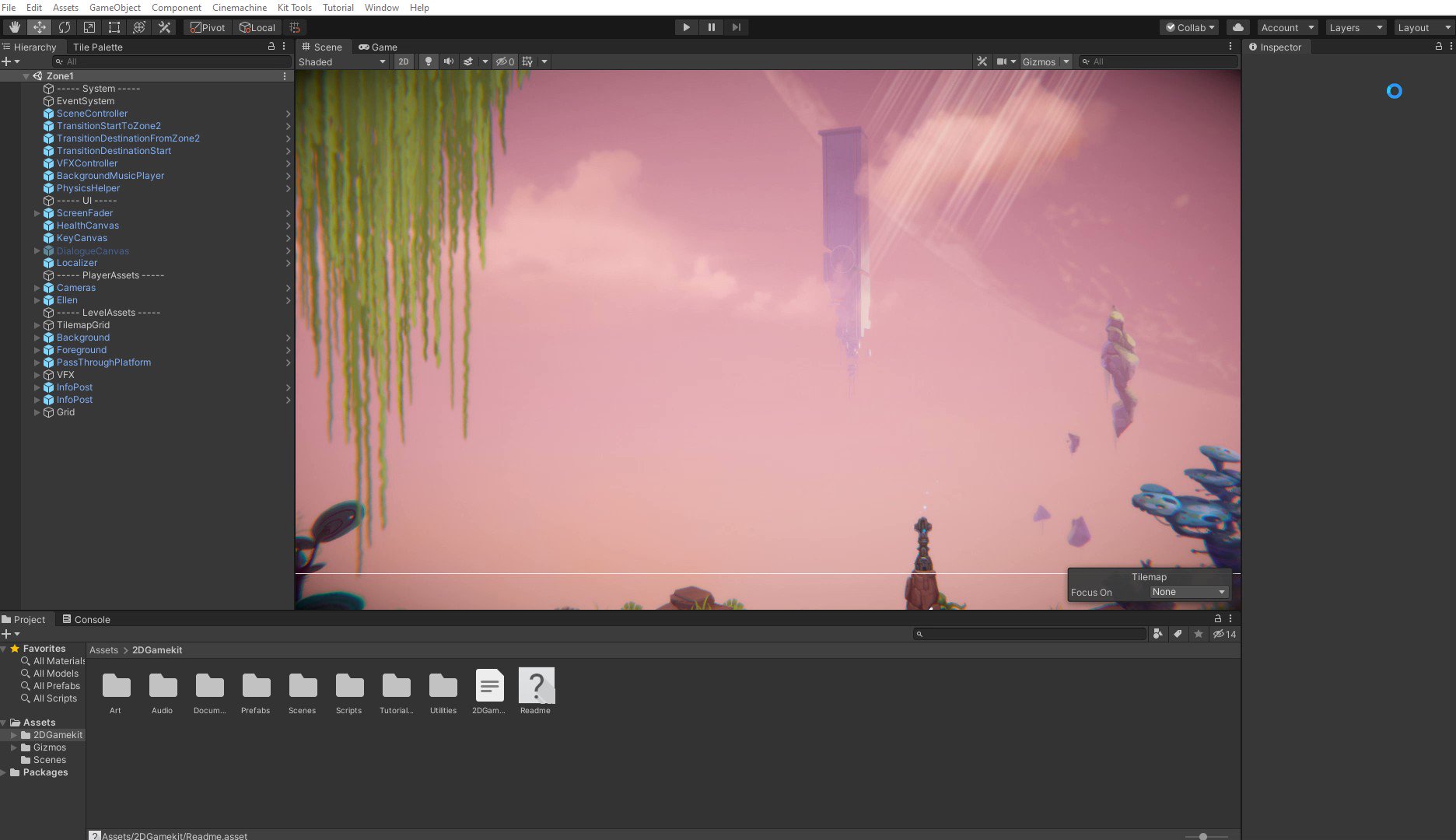Image resolution: width=1456 pixels, height=840 pixels.
Task: Open the Gizmos dropdown arrow
Action: [1066, 61]
